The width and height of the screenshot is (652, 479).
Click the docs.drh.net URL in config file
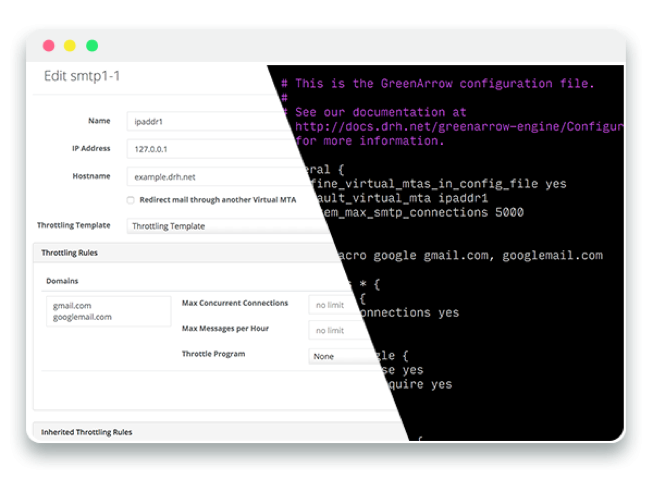(459, 126)
